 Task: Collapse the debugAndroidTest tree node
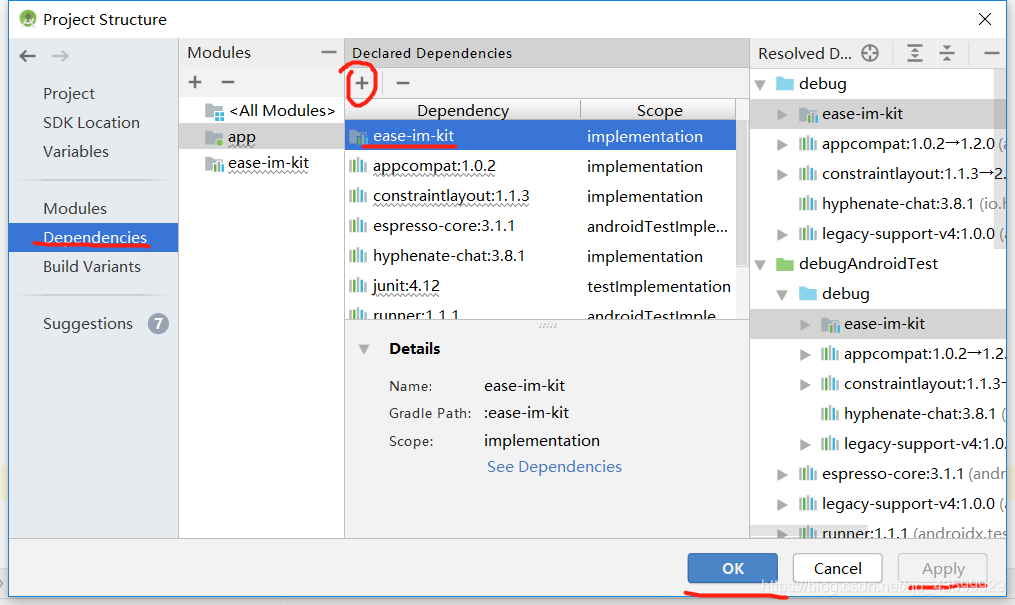761,264
